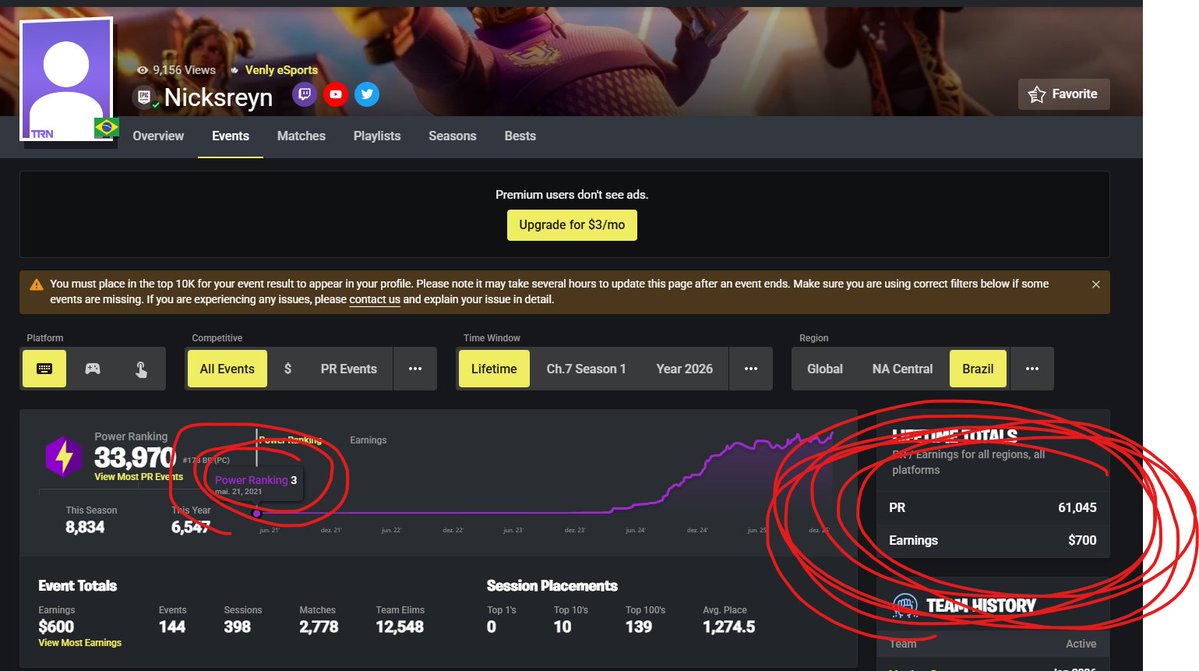Viewport: 1199px width, 671px height.
Task: Click the purple marker on the ranking chart
Action: 257,514
